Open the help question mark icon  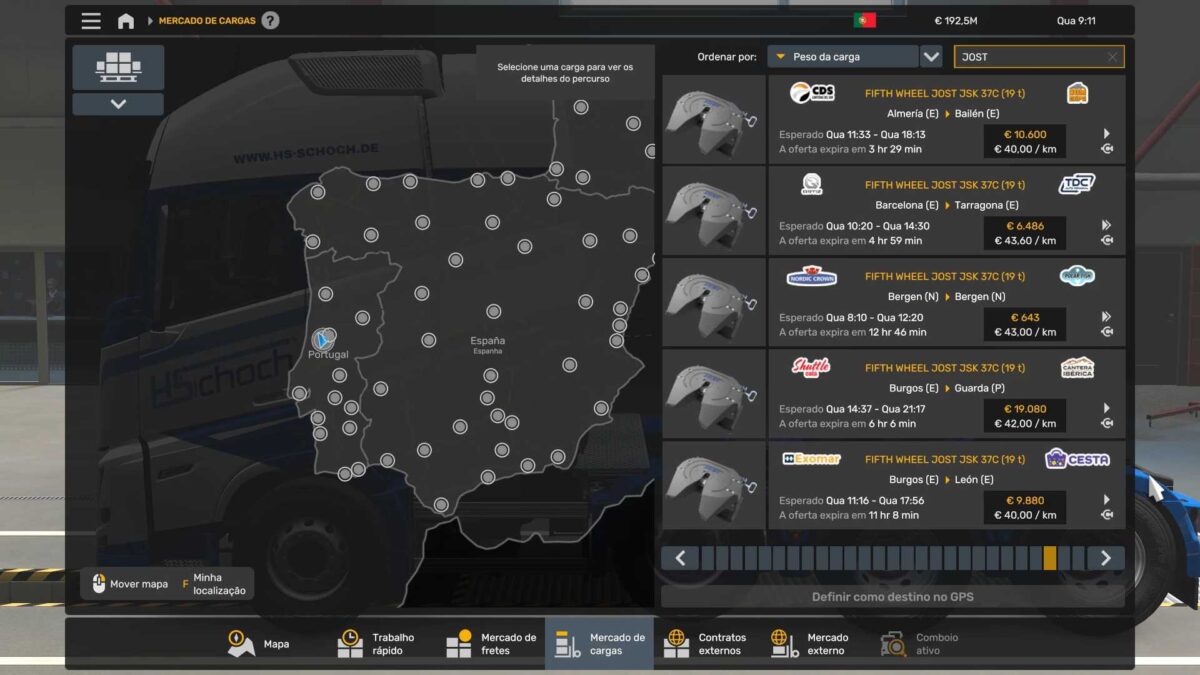click(x=270, y=21)
